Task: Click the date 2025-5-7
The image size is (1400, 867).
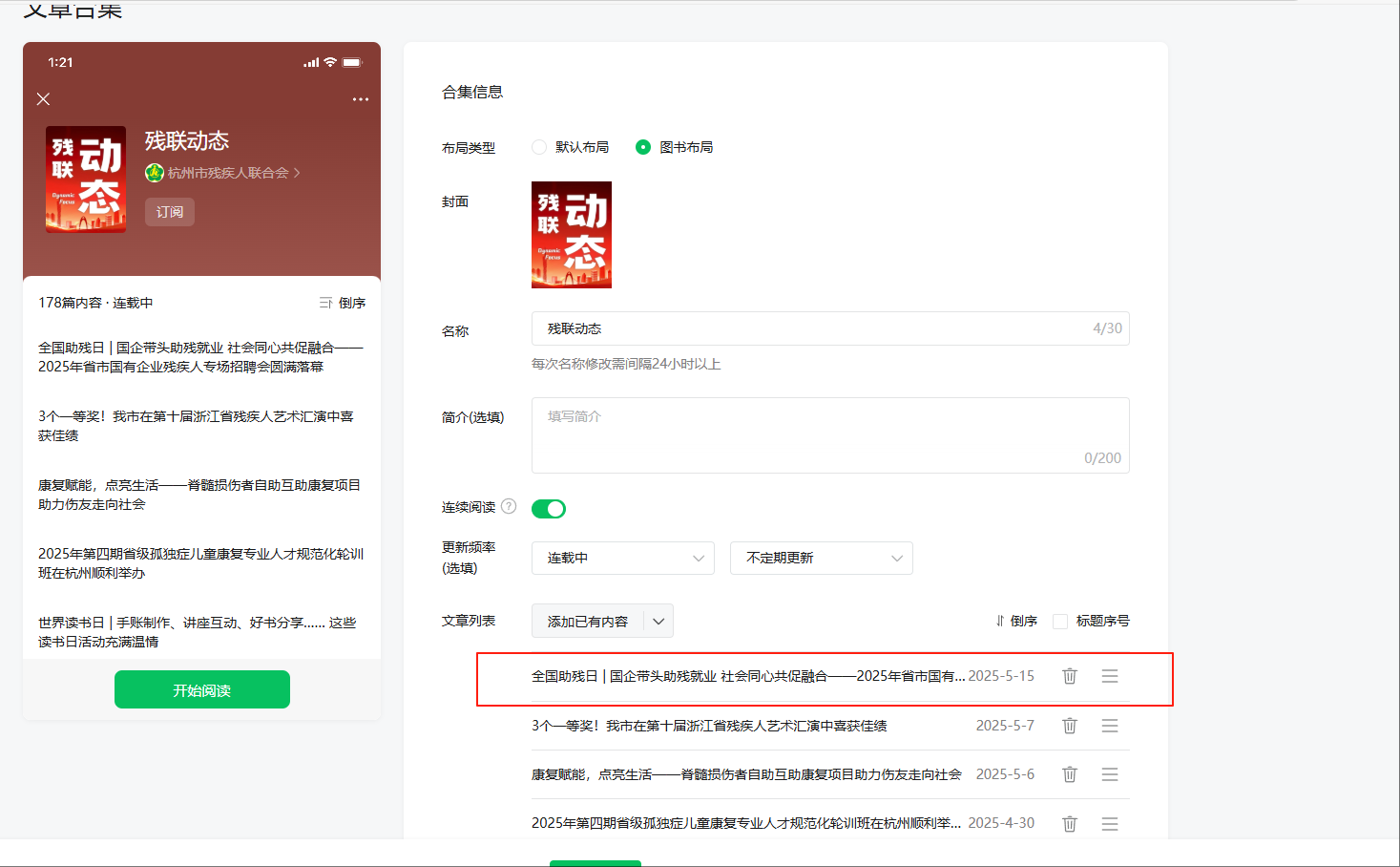Action: (1005, 726)
